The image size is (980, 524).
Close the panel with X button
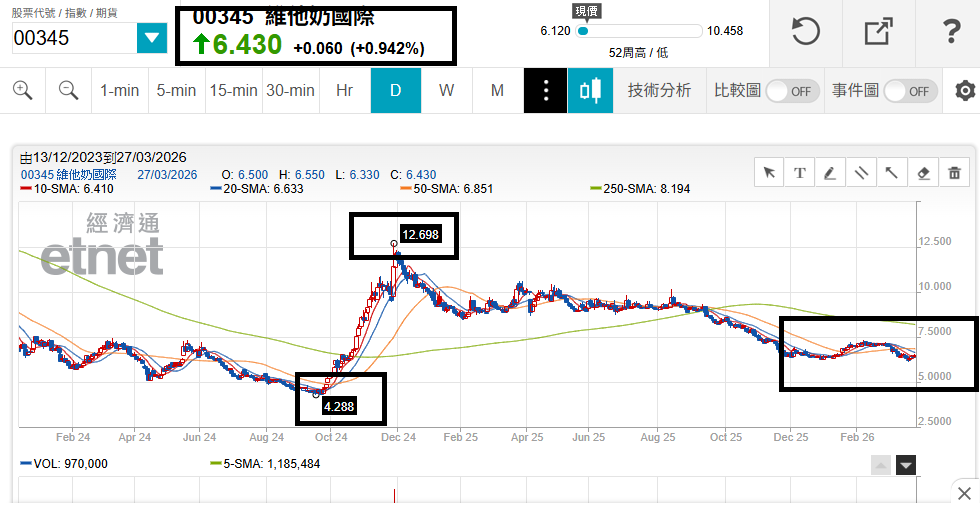[964, 493]
